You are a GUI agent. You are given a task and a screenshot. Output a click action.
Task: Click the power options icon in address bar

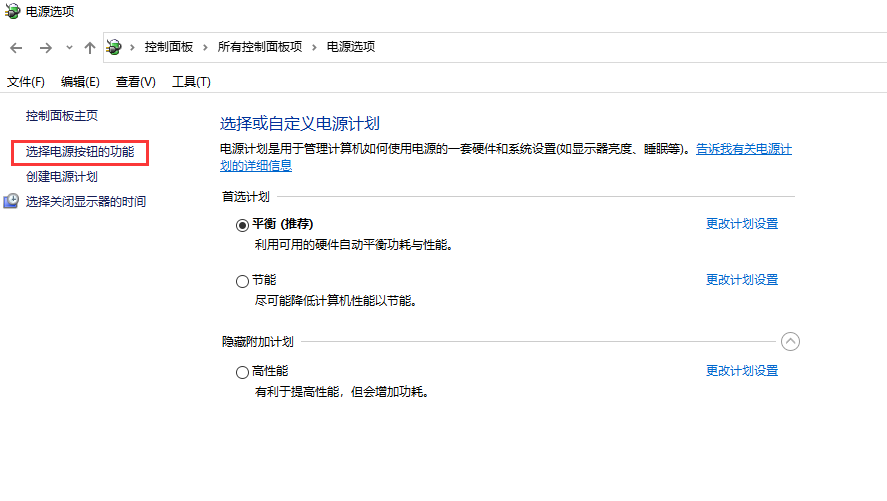[114, 47]
